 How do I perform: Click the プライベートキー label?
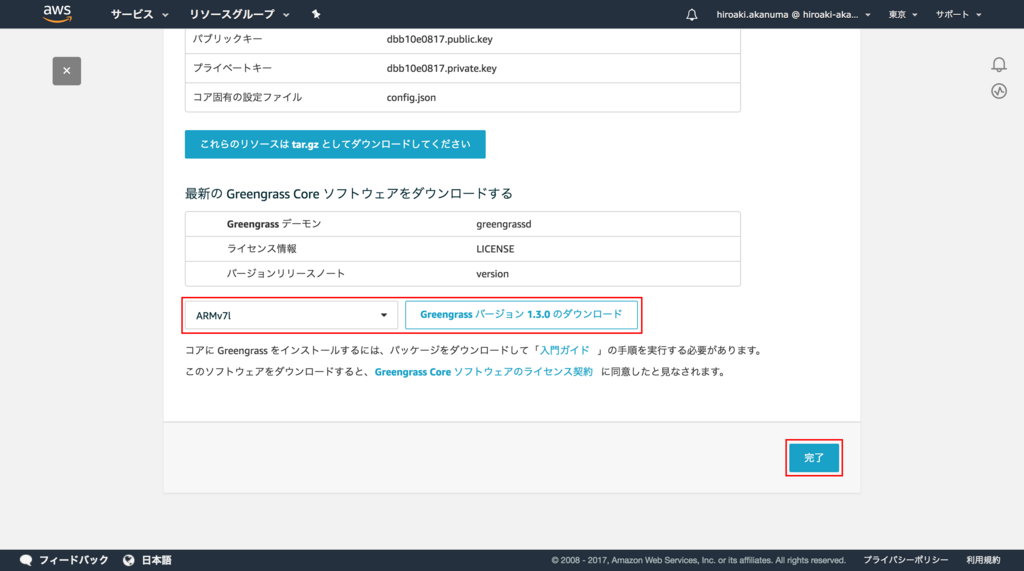(232, 68)
